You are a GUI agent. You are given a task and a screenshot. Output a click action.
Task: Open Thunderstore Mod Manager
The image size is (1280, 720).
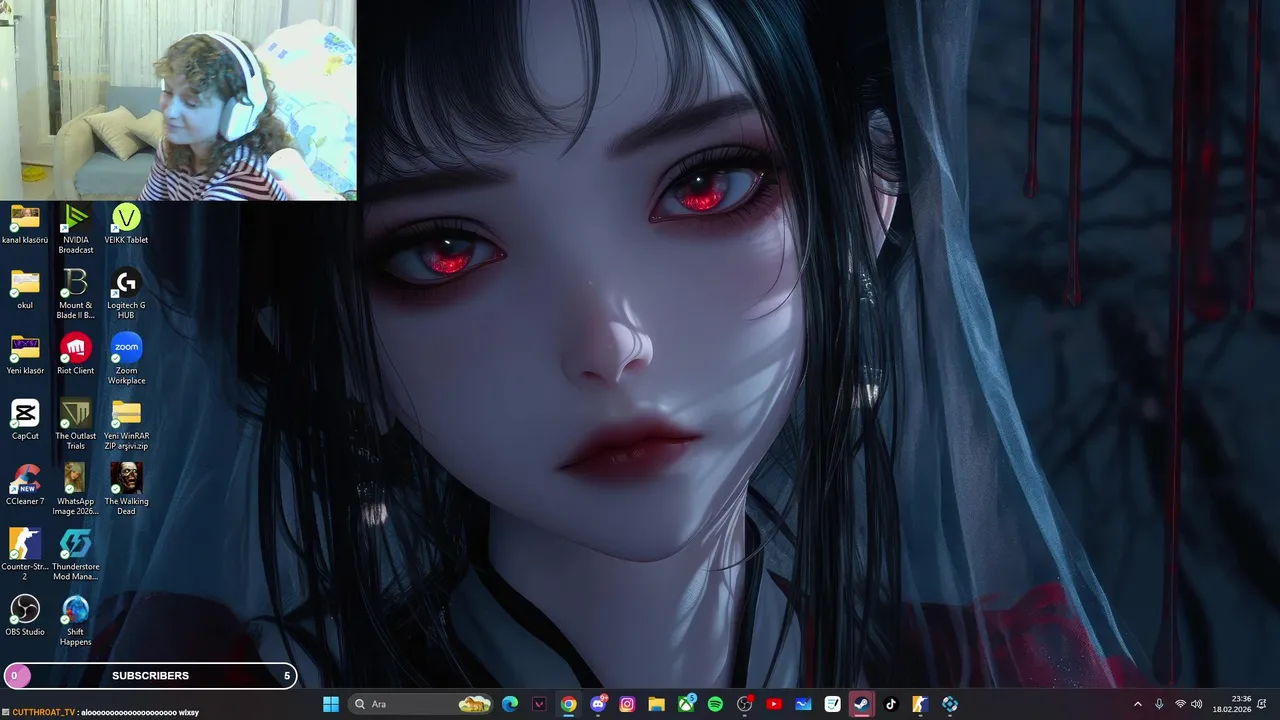click(75, 554)
